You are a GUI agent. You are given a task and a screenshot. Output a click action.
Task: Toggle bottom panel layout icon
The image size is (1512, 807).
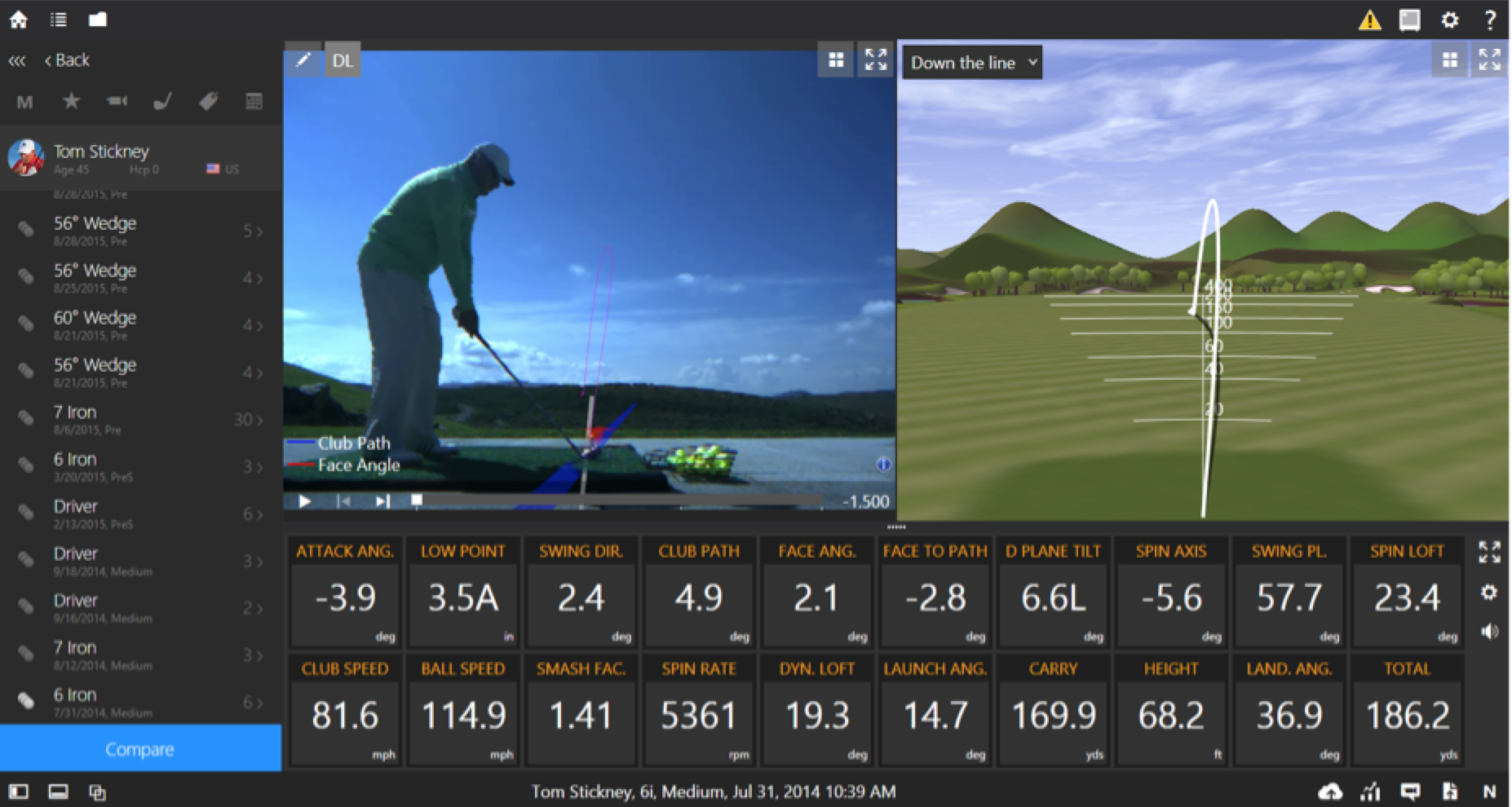[58, 792]
